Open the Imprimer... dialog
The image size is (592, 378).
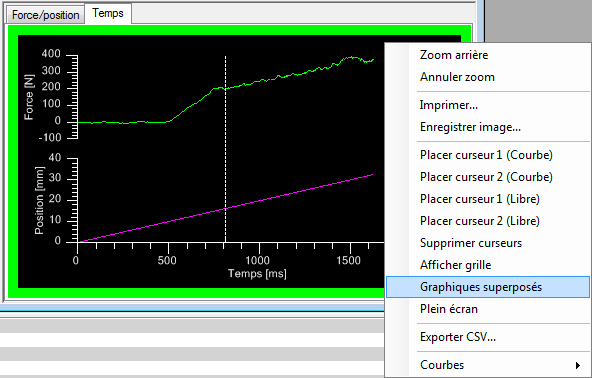pos(487,105)
